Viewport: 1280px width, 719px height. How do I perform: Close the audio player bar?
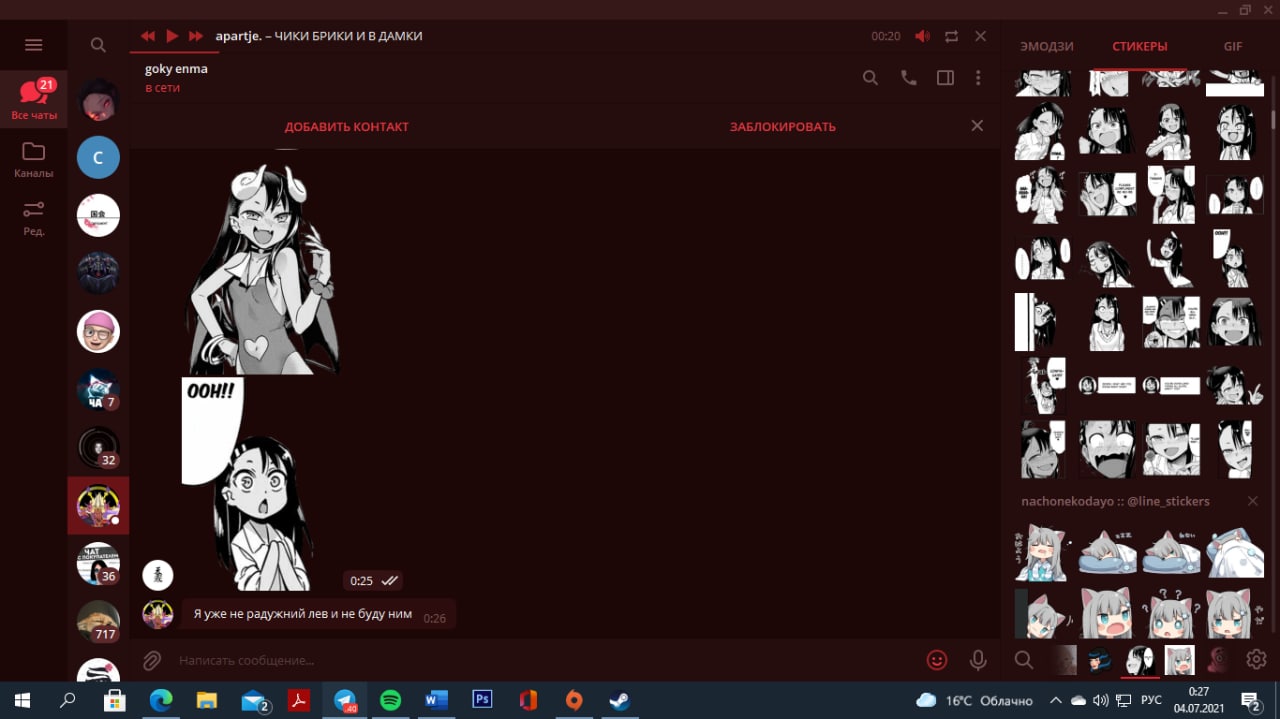tap(980, 36)
